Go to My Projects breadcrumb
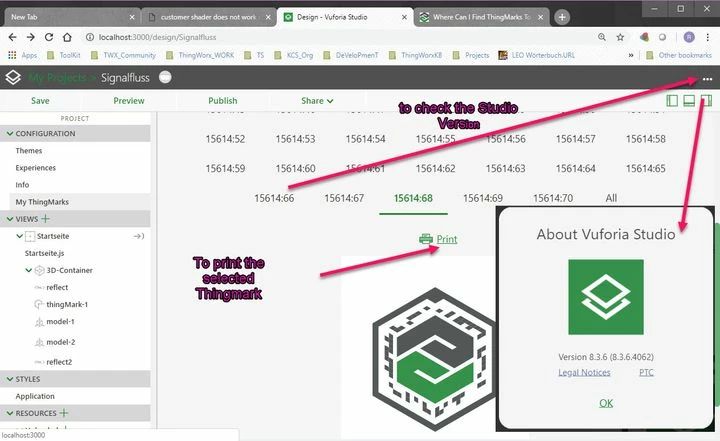Image resolution: width=720 pixels, height=441 pixels. pos(57,78)
